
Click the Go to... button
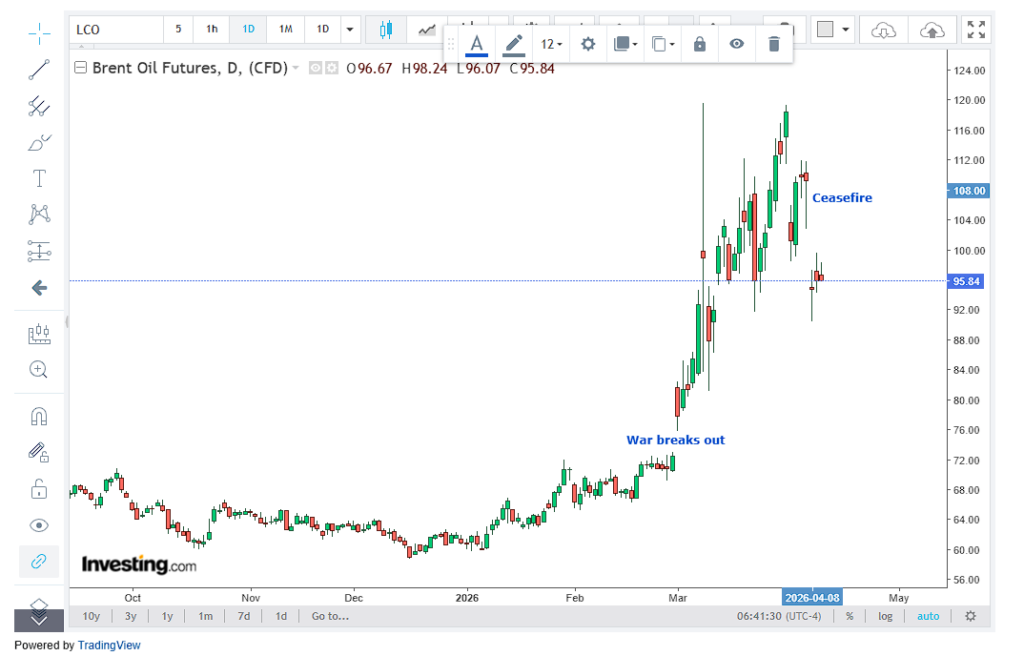[330, 616]
